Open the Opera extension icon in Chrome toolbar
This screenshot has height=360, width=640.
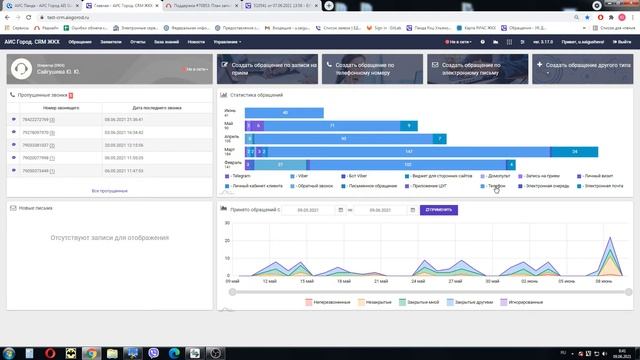tap(600, 18)
